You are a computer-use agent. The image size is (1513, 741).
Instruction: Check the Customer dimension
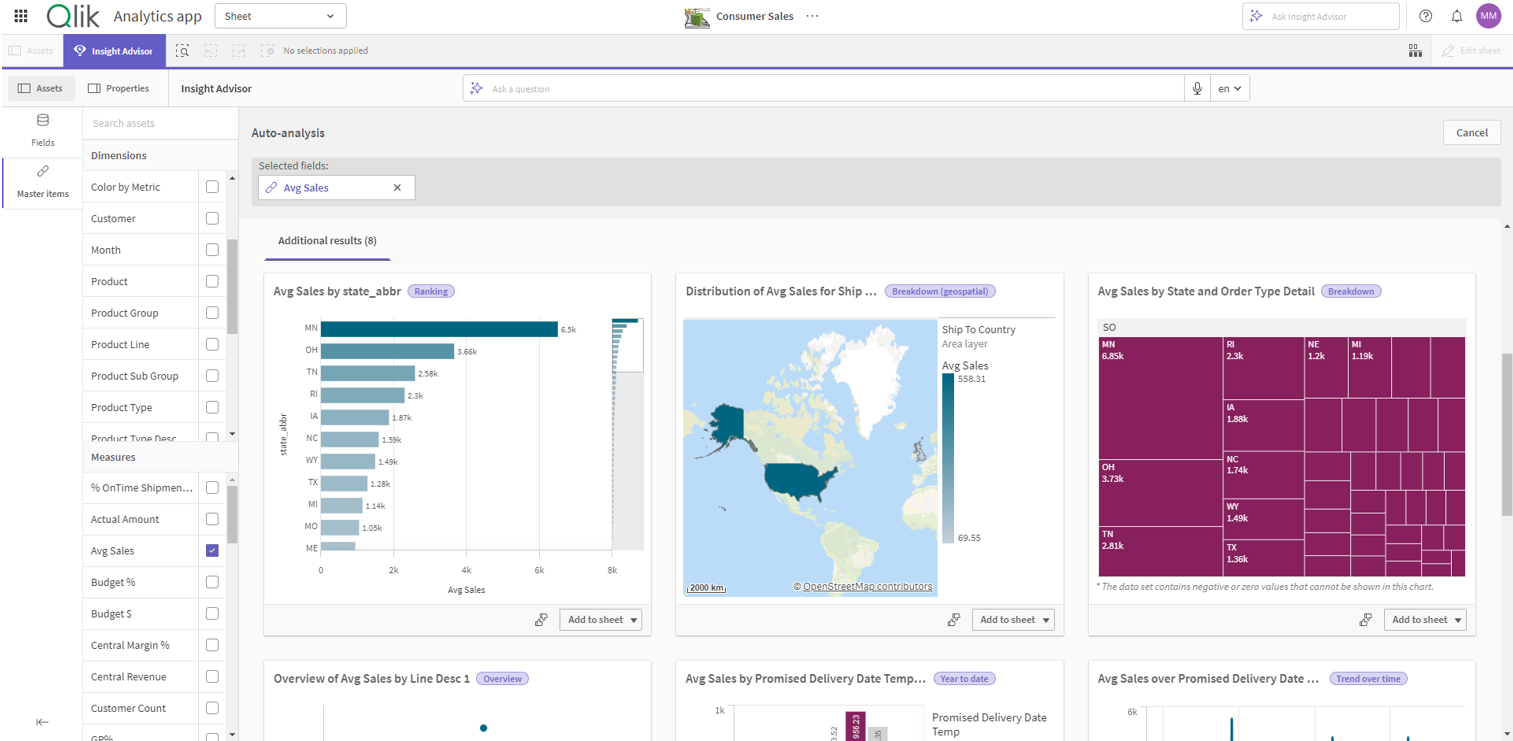tap(212, 218)
